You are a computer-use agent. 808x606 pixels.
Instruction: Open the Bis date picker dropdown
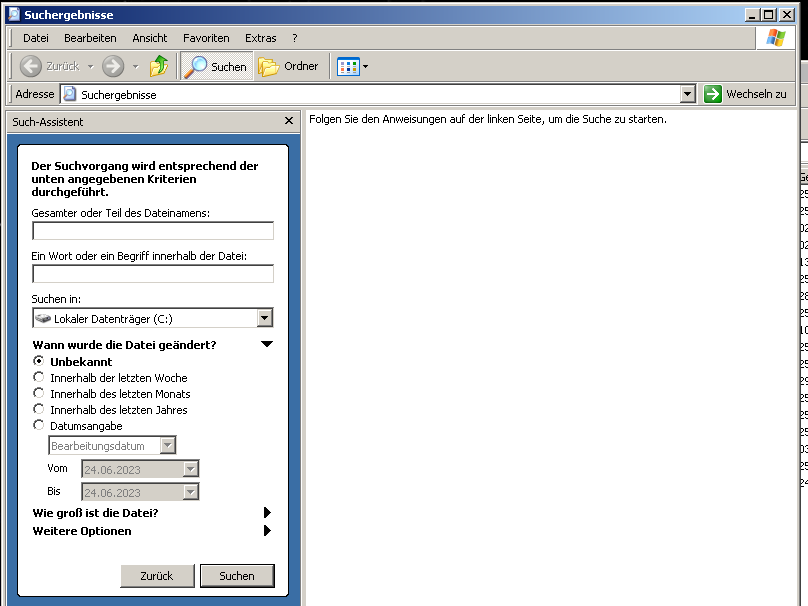click(191, 492)
